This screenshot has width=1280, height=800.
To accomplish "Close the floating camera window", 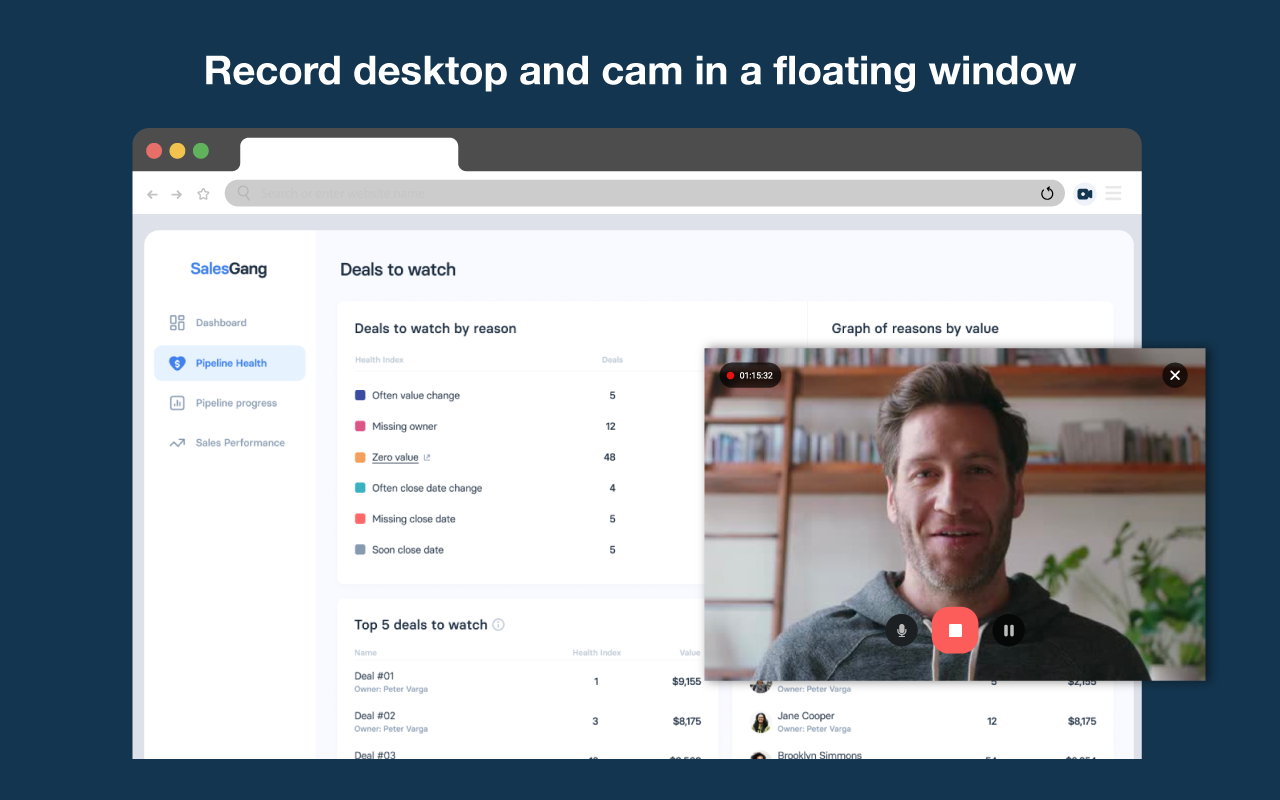I will (1175, 375).
